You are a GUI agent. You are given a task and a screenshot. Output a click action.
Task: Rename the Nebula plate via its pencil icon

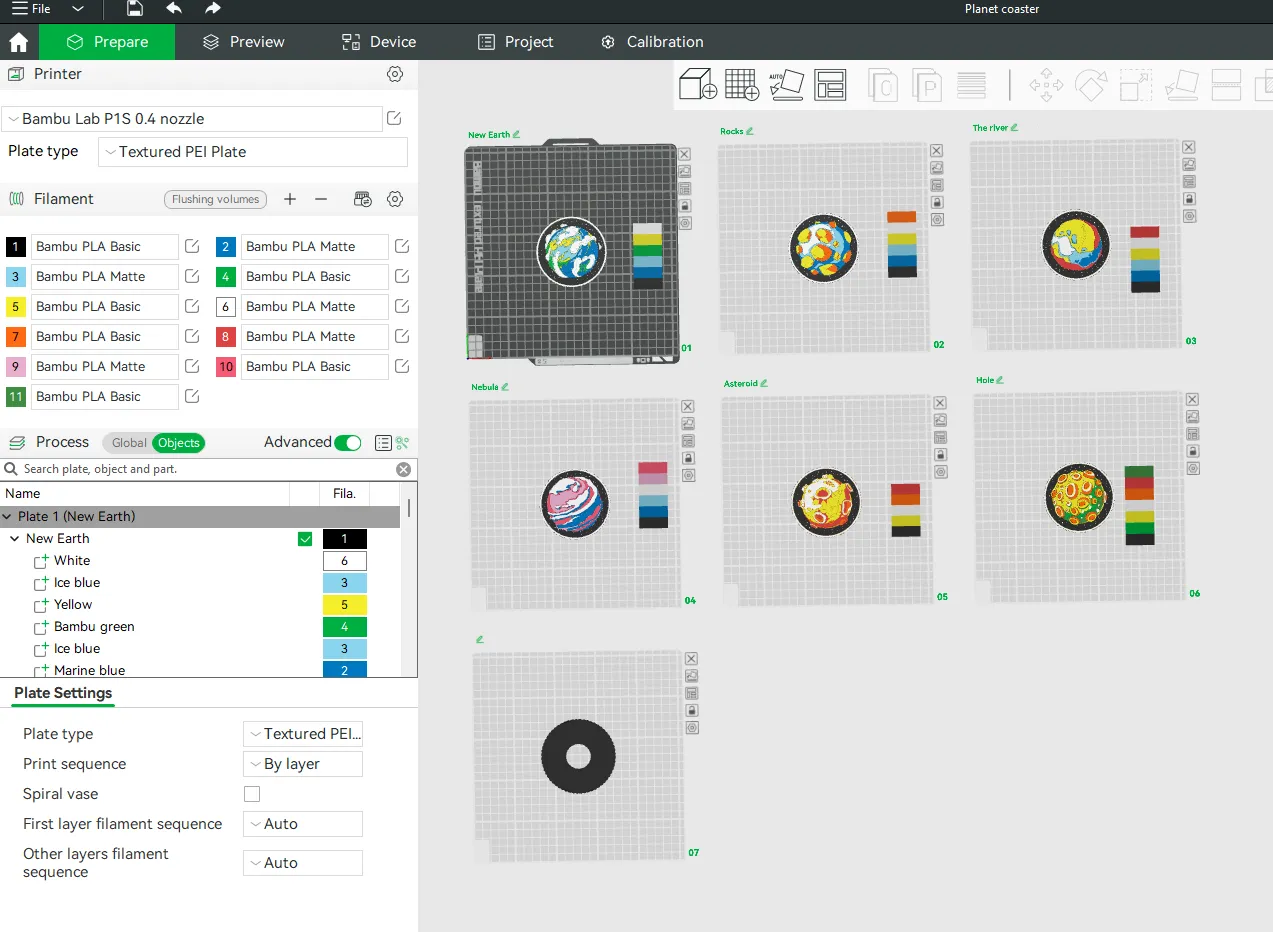[x=505, y=387]
